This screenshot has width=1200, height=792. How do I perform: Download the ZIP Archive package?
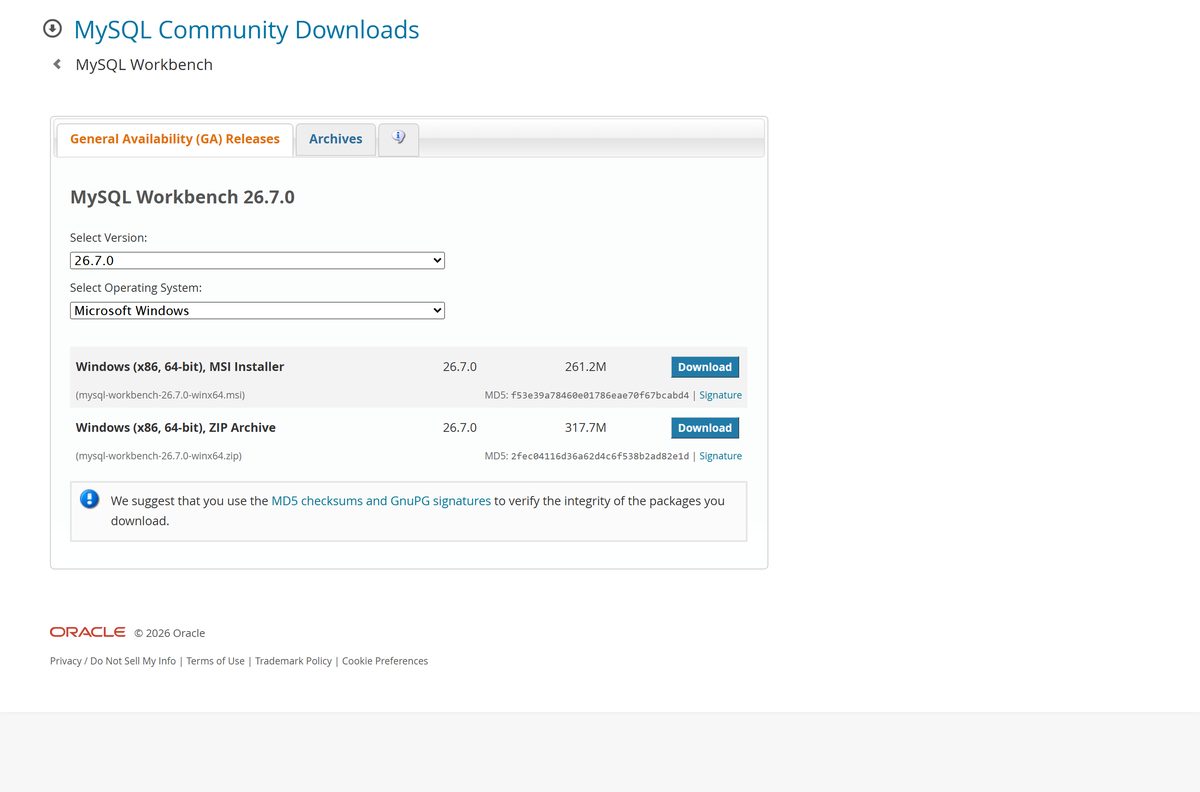point(705,427)
